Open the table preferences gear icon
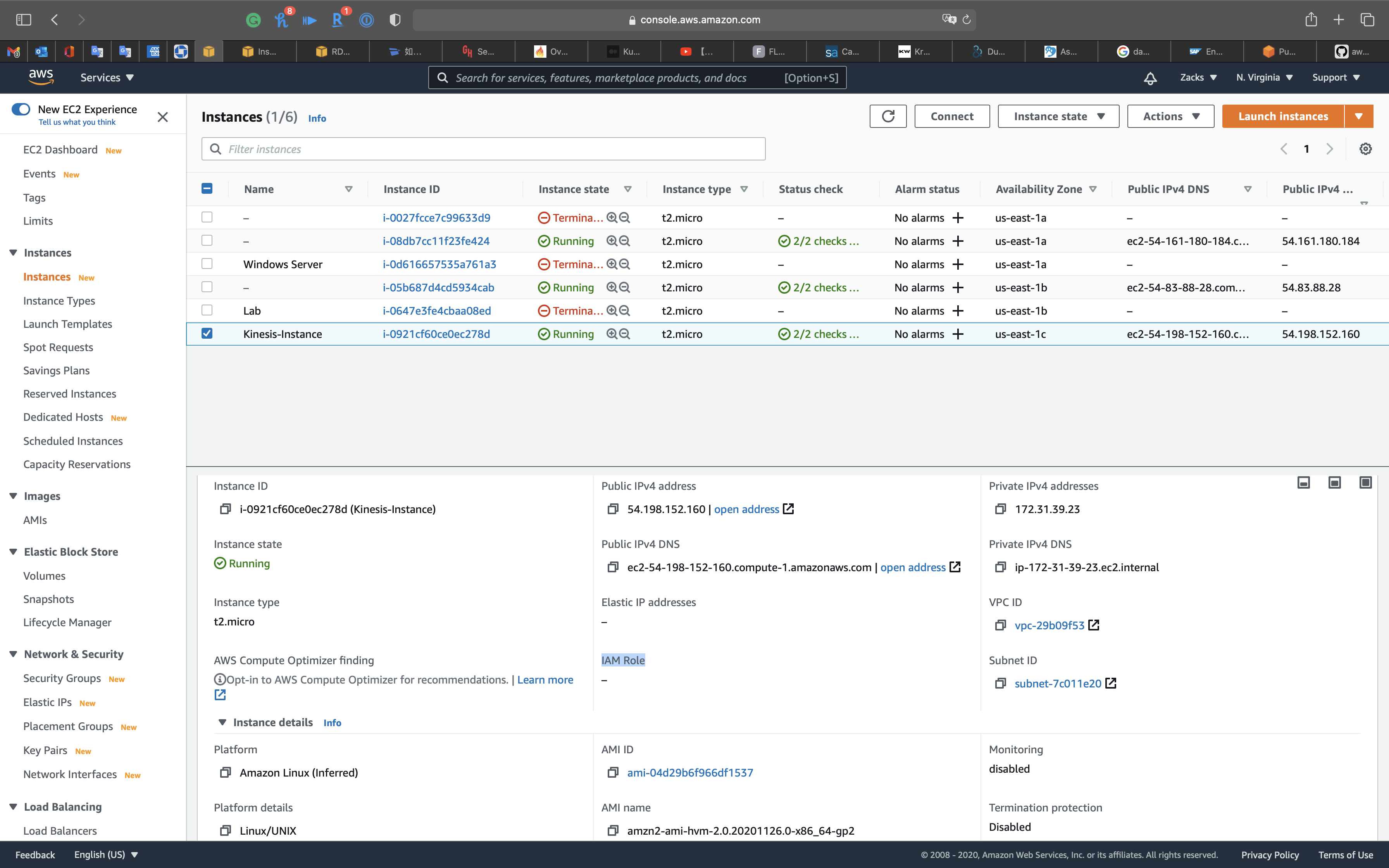Screen dimensions: 1389x868 [x=1365, y=149]
